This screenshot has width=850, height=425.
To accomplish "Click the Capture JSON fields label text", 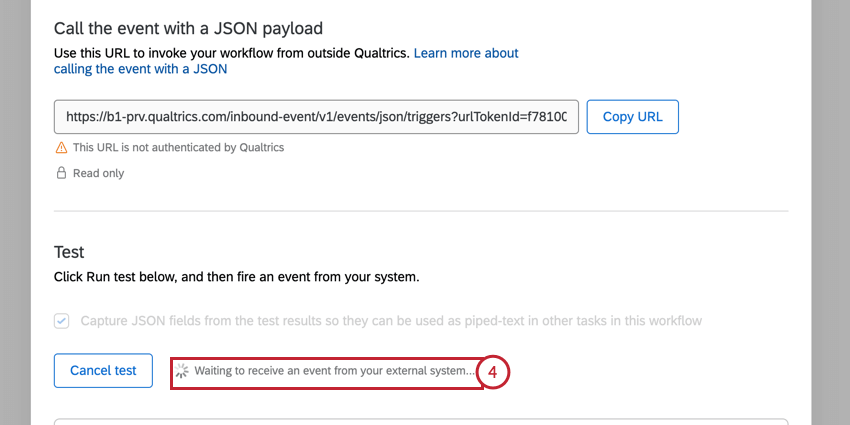I will [391, 321].
